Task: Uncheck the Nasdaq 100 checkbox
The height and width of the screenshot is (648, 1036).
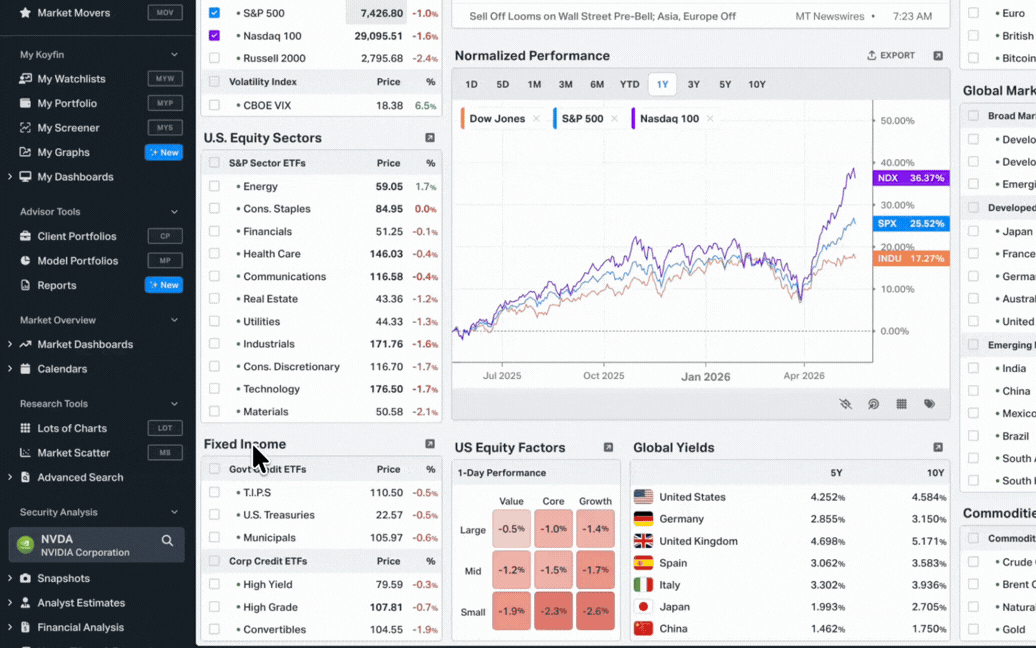Action: click(x=214, y=36)
